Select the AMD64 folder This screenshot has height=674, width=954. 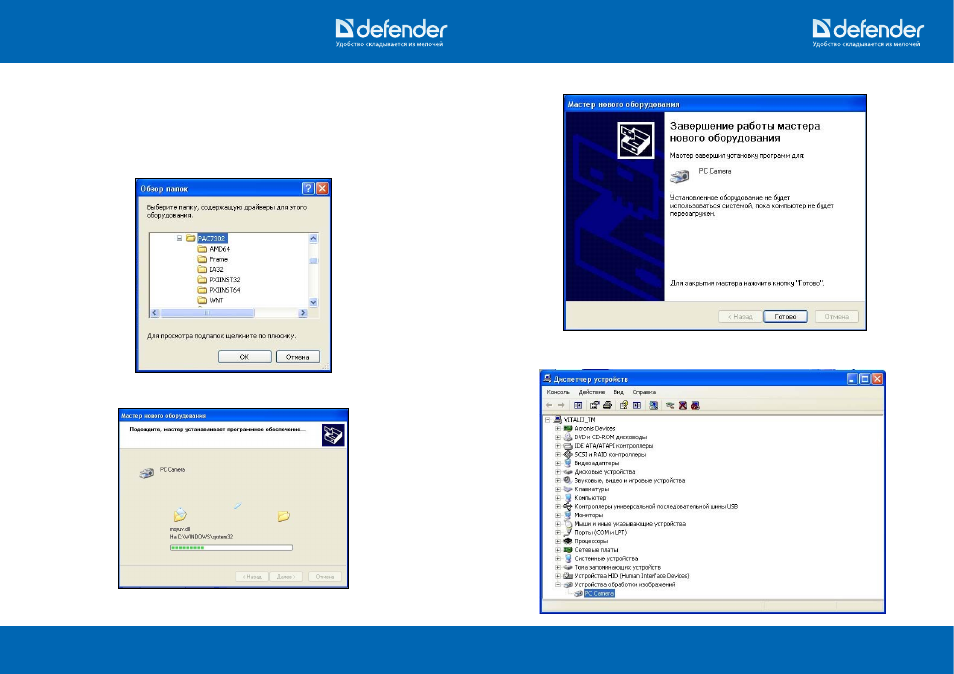[x=220, y=249]
